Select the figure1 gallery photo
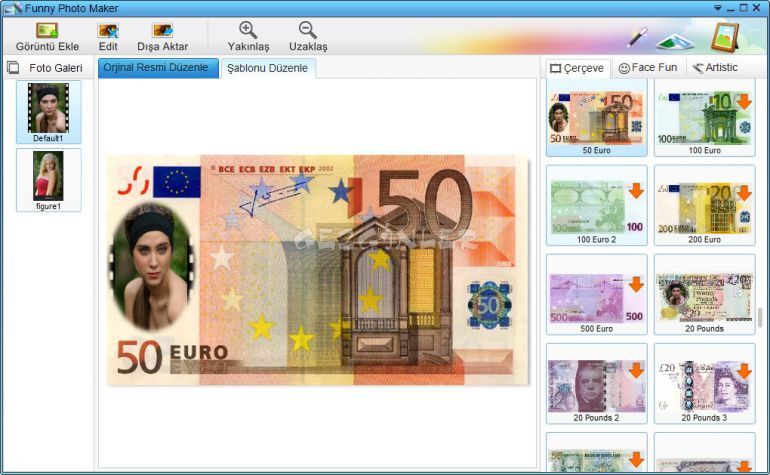 pos(48,180)
